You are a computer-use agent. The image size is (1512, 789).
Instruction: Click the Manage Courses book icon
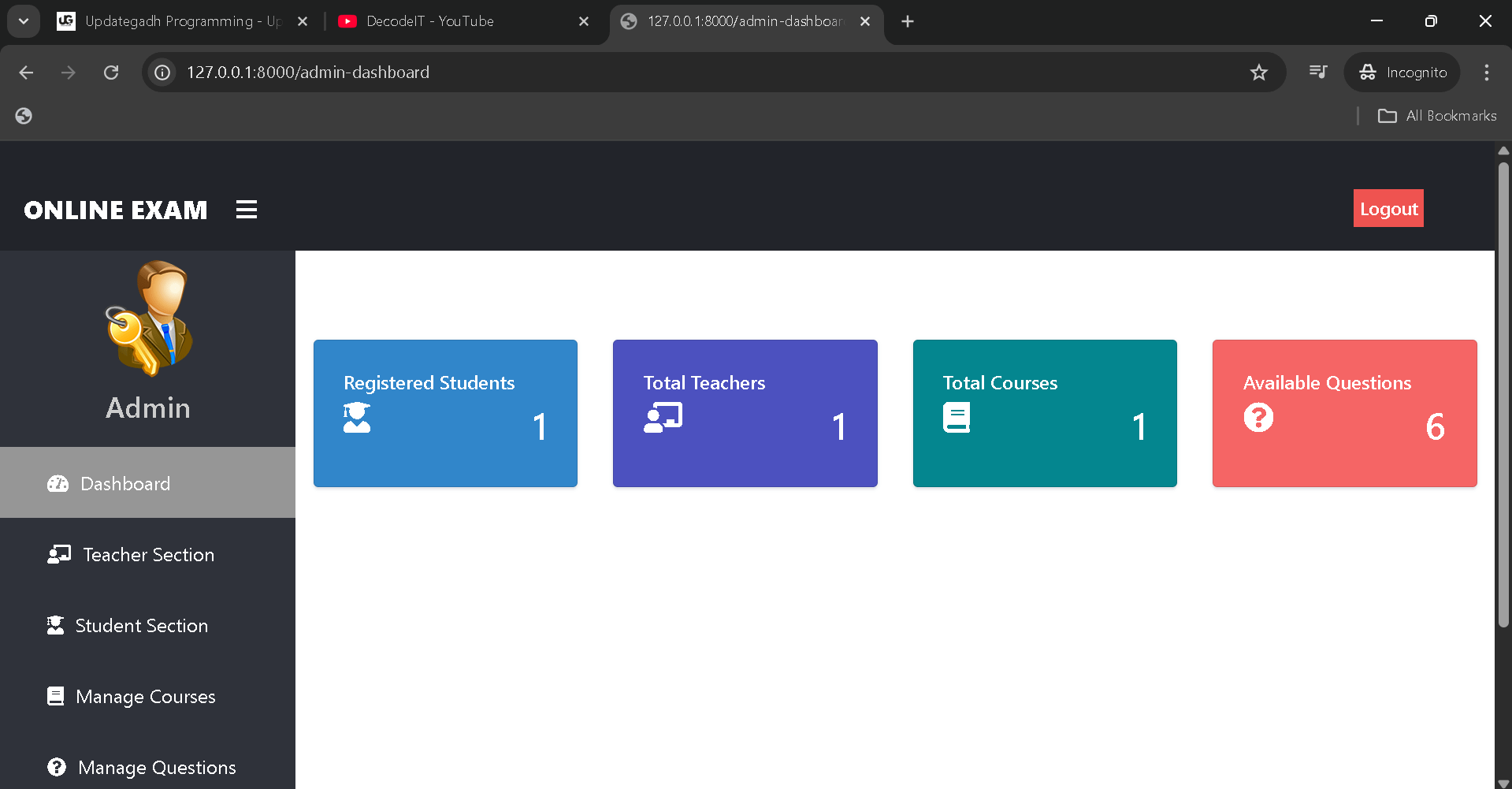[x=55, y=696]
